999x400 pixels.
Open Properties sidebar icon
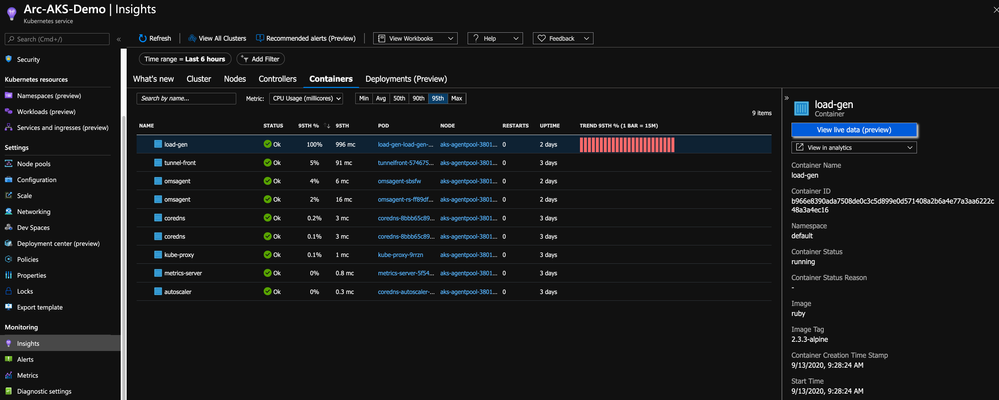tap(9, 275)
